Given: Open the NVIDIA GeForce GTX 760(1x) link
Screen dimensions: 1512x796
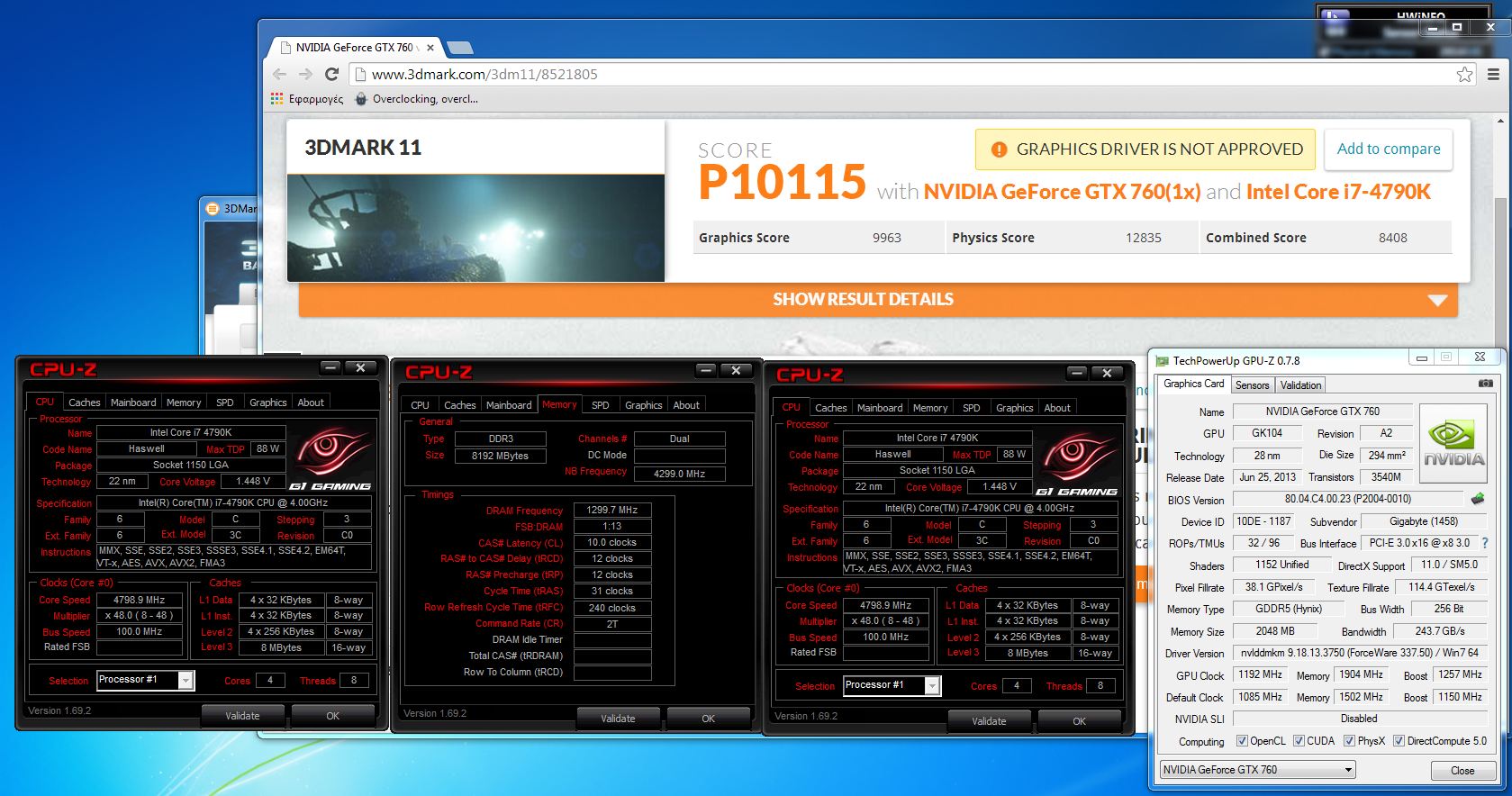Looking at the screenshot, I should pos(1062,192).
